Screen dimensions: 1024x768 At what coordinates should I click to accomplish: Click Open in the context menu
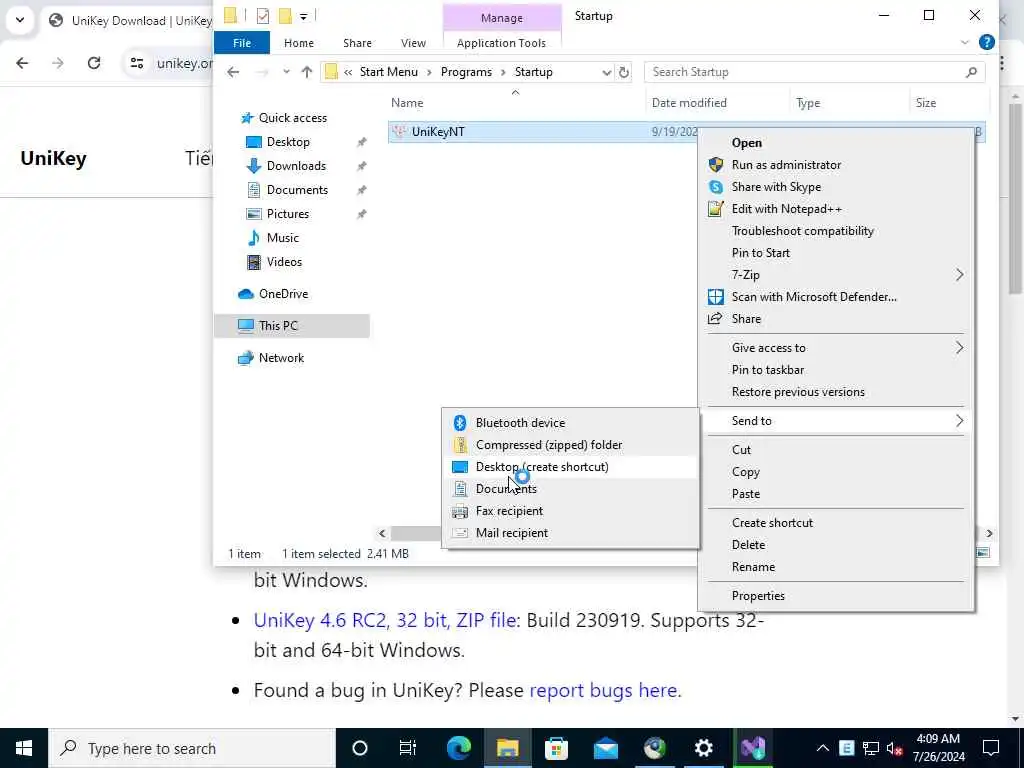(836, 142)
